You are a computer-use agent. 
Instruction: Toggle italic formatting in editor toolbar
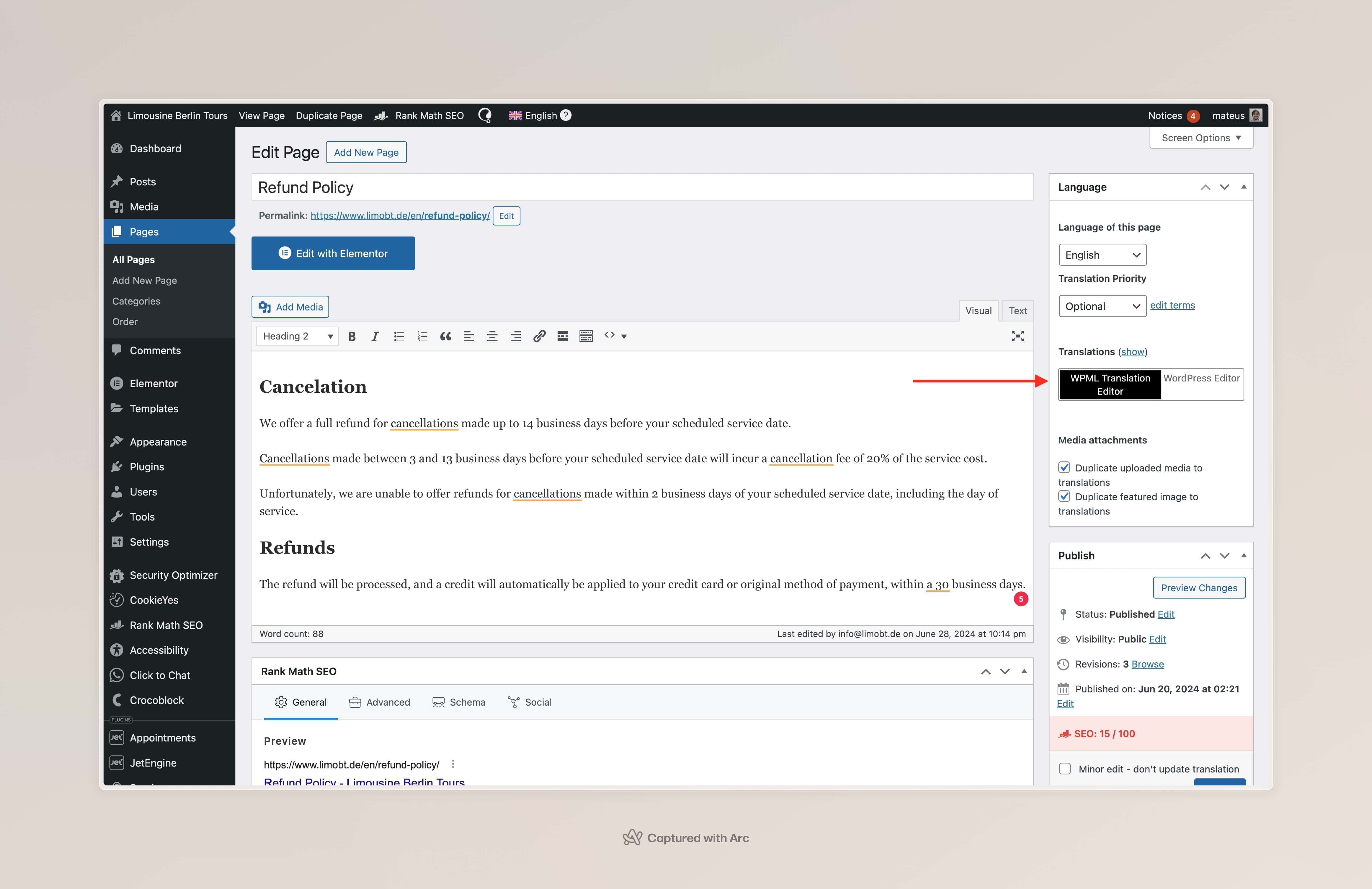tap(375, 336)
